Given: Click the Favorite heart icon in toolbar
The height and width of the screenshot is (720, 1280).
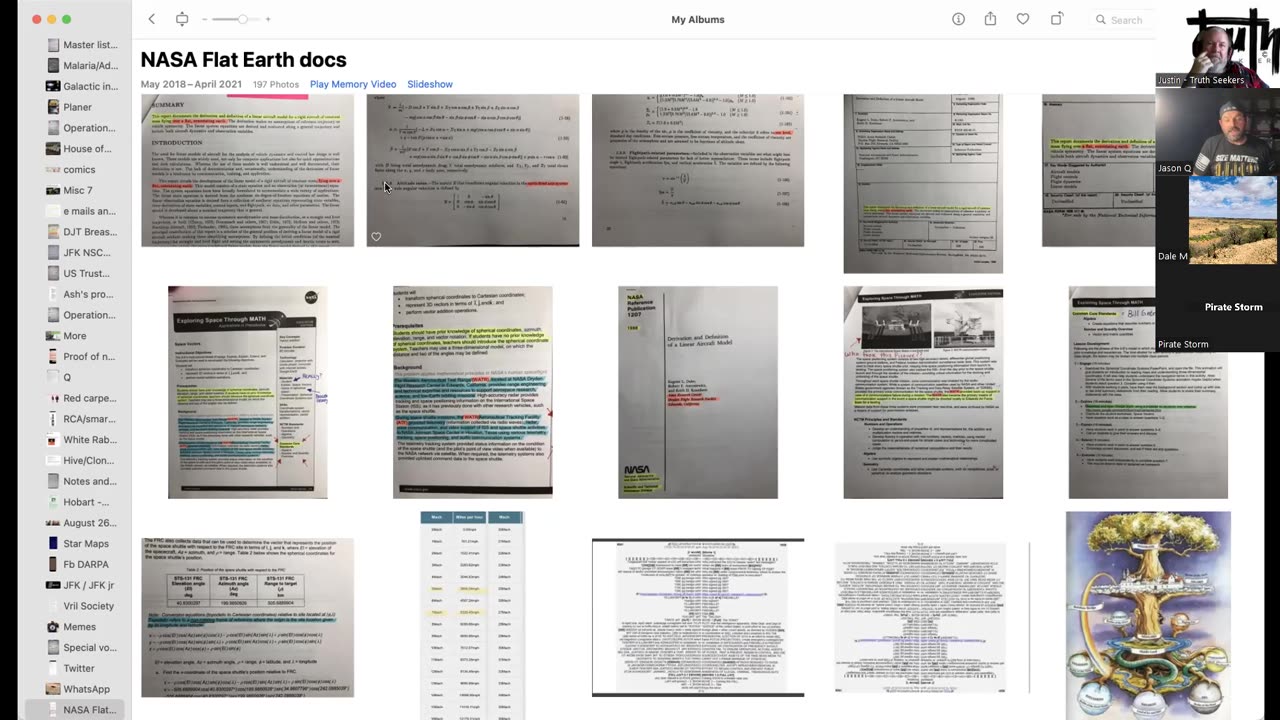Looking at the screenshot, I should [1023, 19].
